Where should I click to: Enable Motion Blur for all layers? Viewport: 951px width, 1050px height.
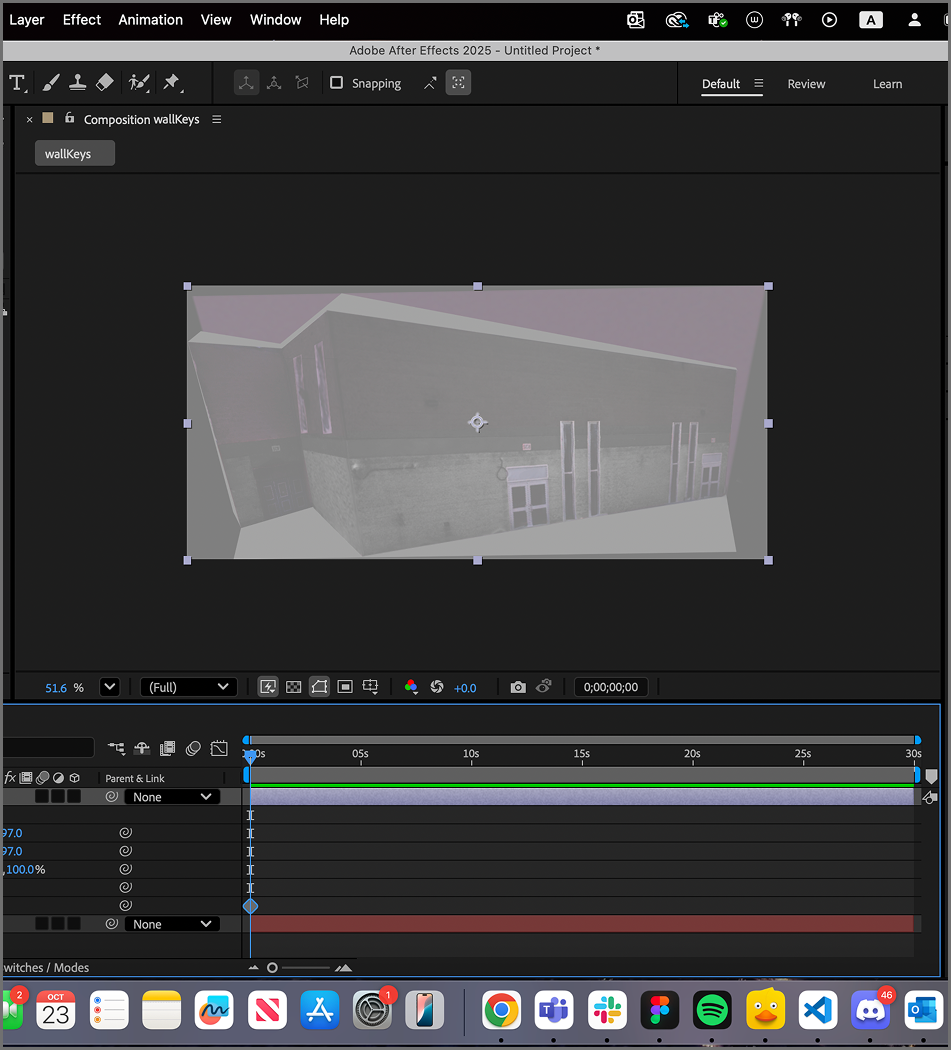click(193, 748)
